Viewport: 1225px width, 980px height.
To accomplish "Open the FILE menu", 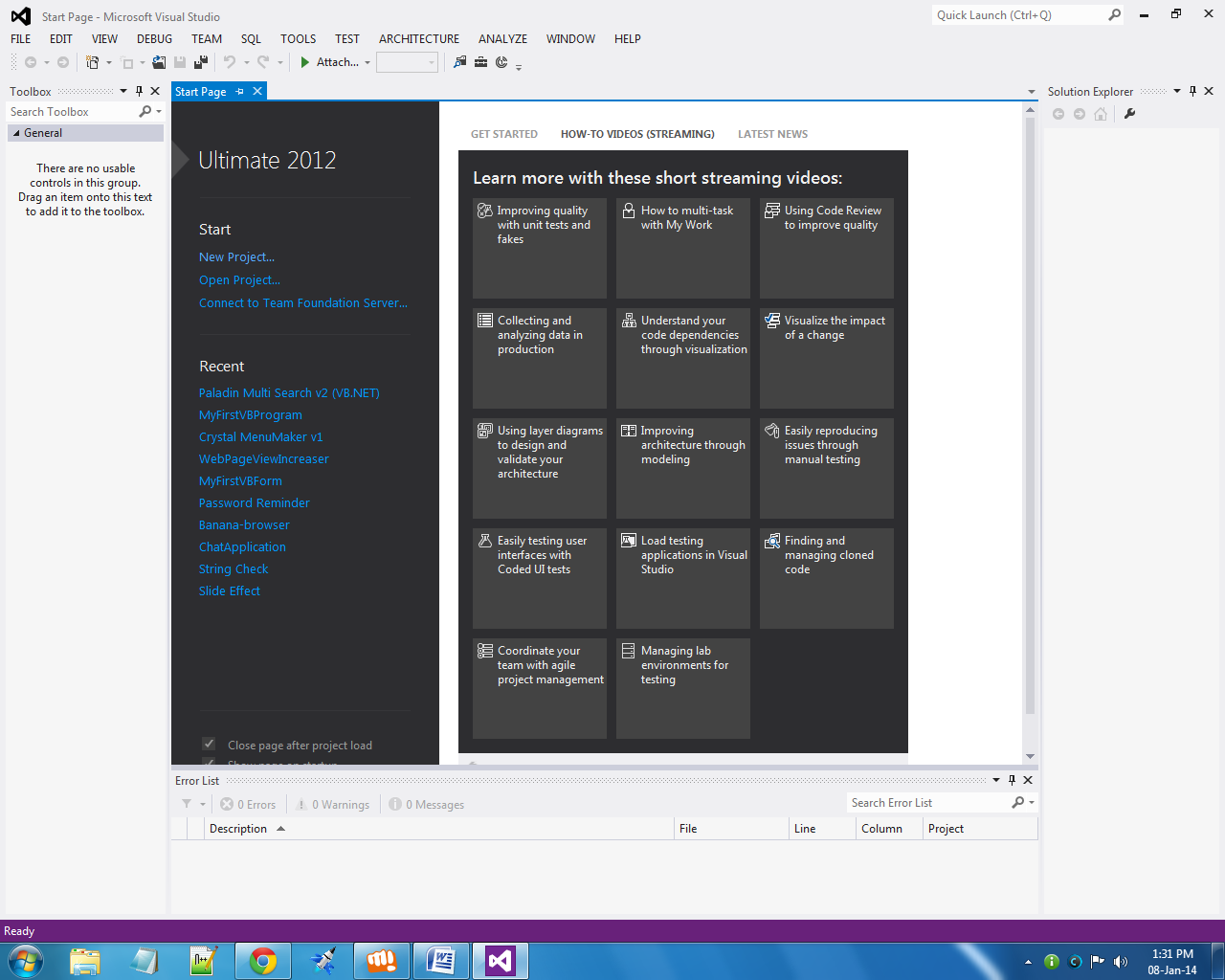I will [21, 38].
